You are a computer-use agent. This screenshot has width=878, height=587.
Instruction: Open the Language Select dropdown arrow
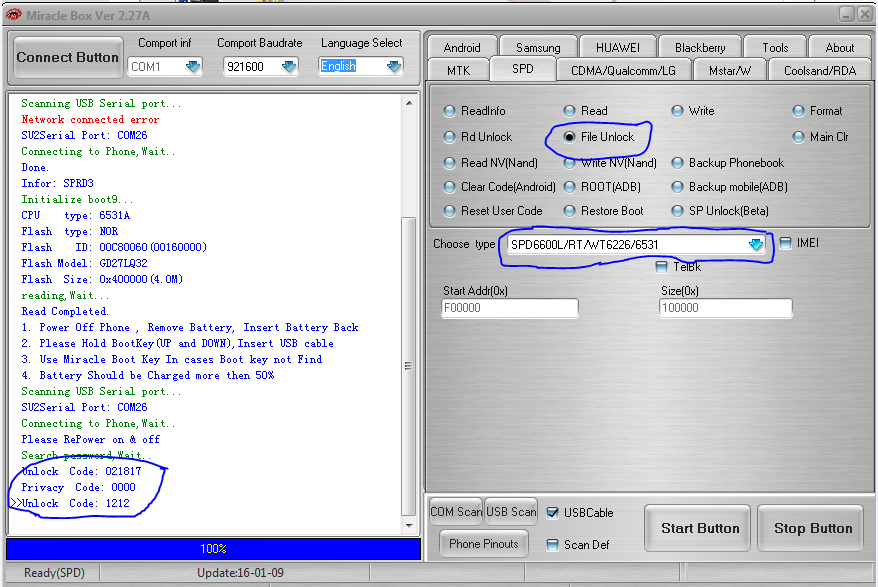pos(394,67)
